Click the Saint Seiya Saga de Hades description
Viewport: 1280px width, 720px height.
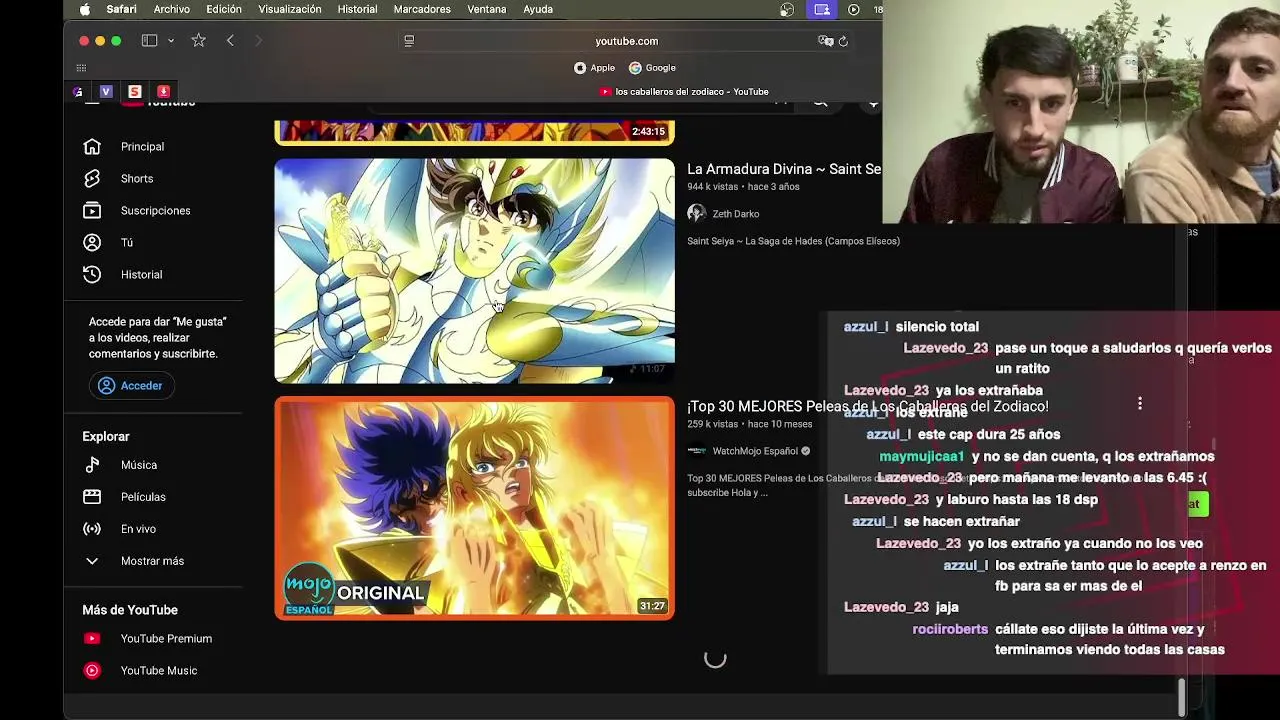pos(793,241)
